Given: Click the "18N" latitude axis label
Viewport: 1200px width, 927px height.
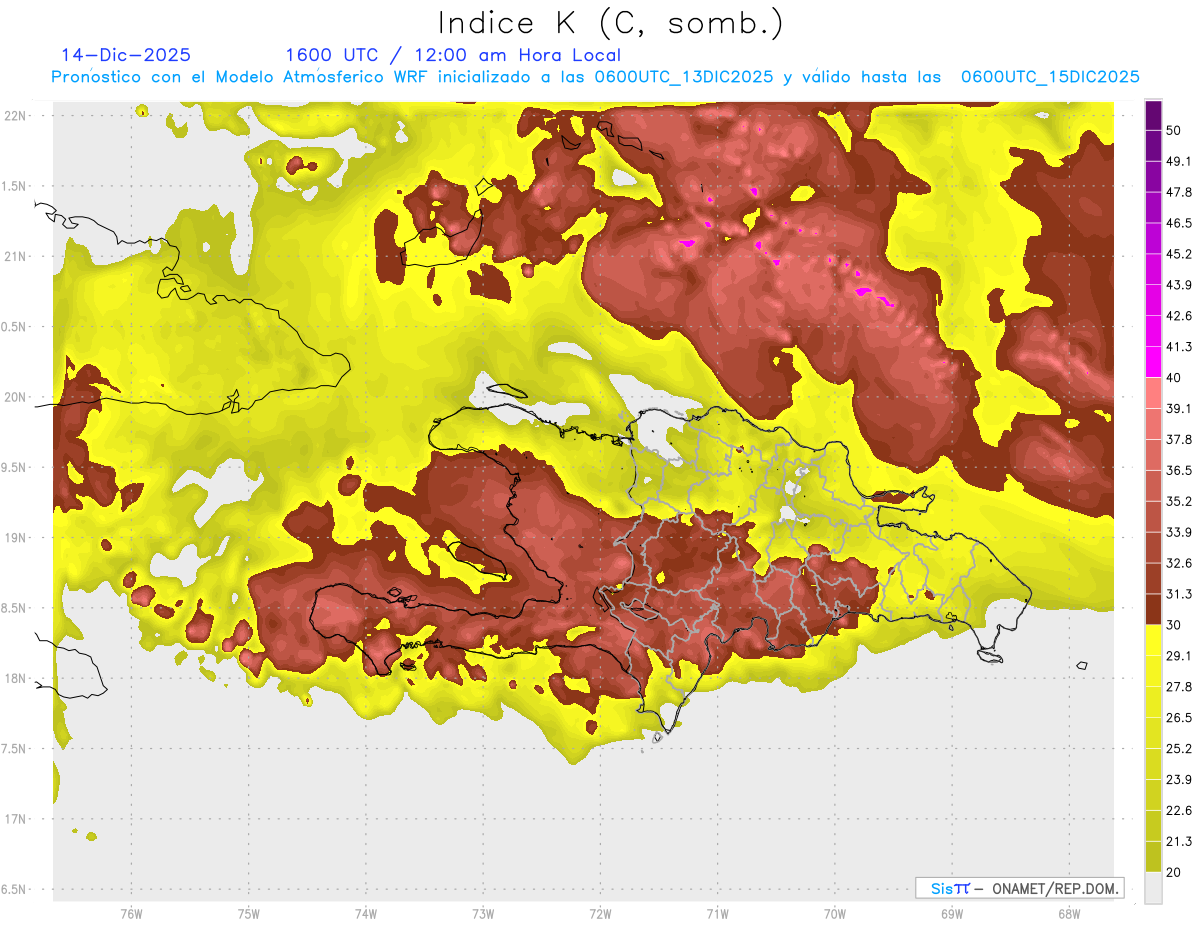Looking at the screenshot, I should [14, 678].
